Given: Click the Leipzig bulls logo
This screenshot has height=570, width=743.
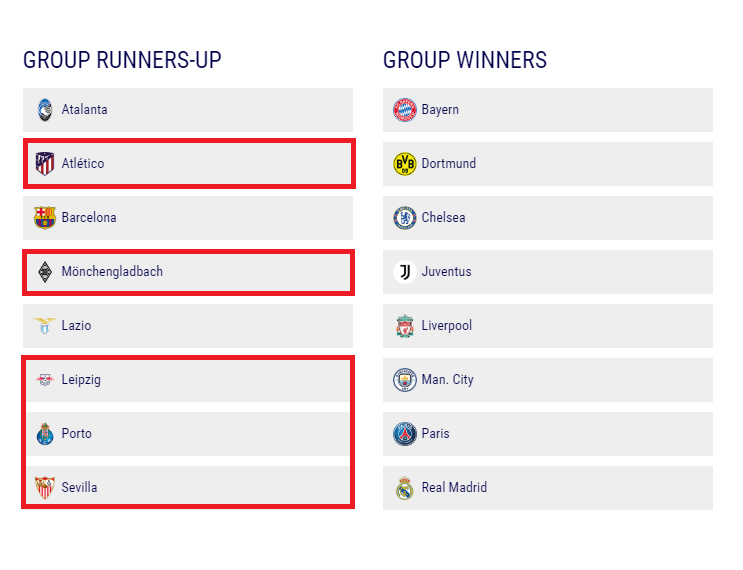Looking at the screenshot, I should click(45, 380).
